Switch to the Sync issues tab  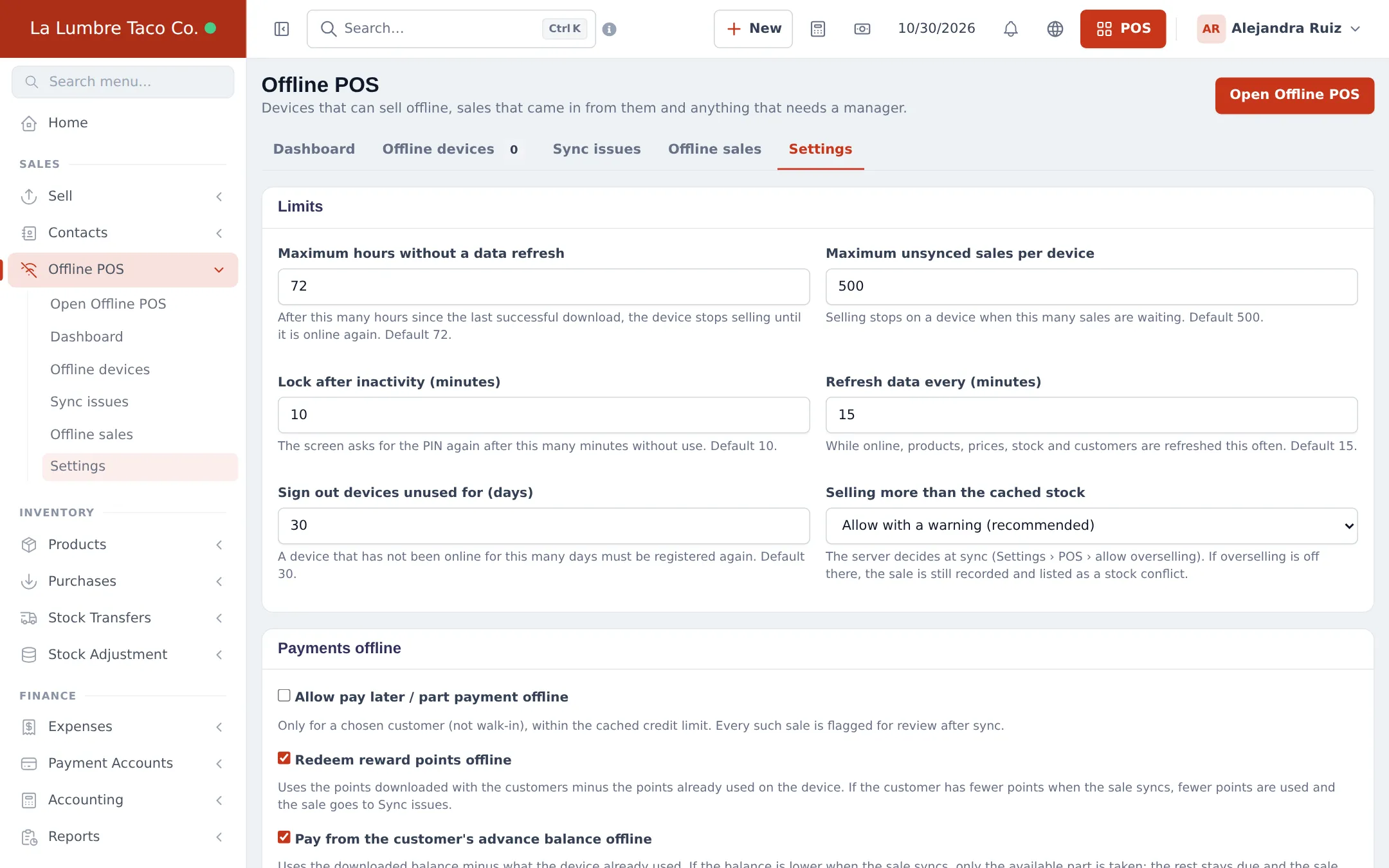tap(597, 149)
